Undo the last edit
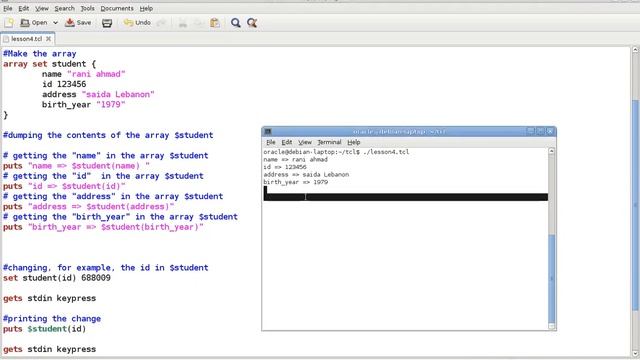Viewport: 640px width, 360px height. [137, 23]
